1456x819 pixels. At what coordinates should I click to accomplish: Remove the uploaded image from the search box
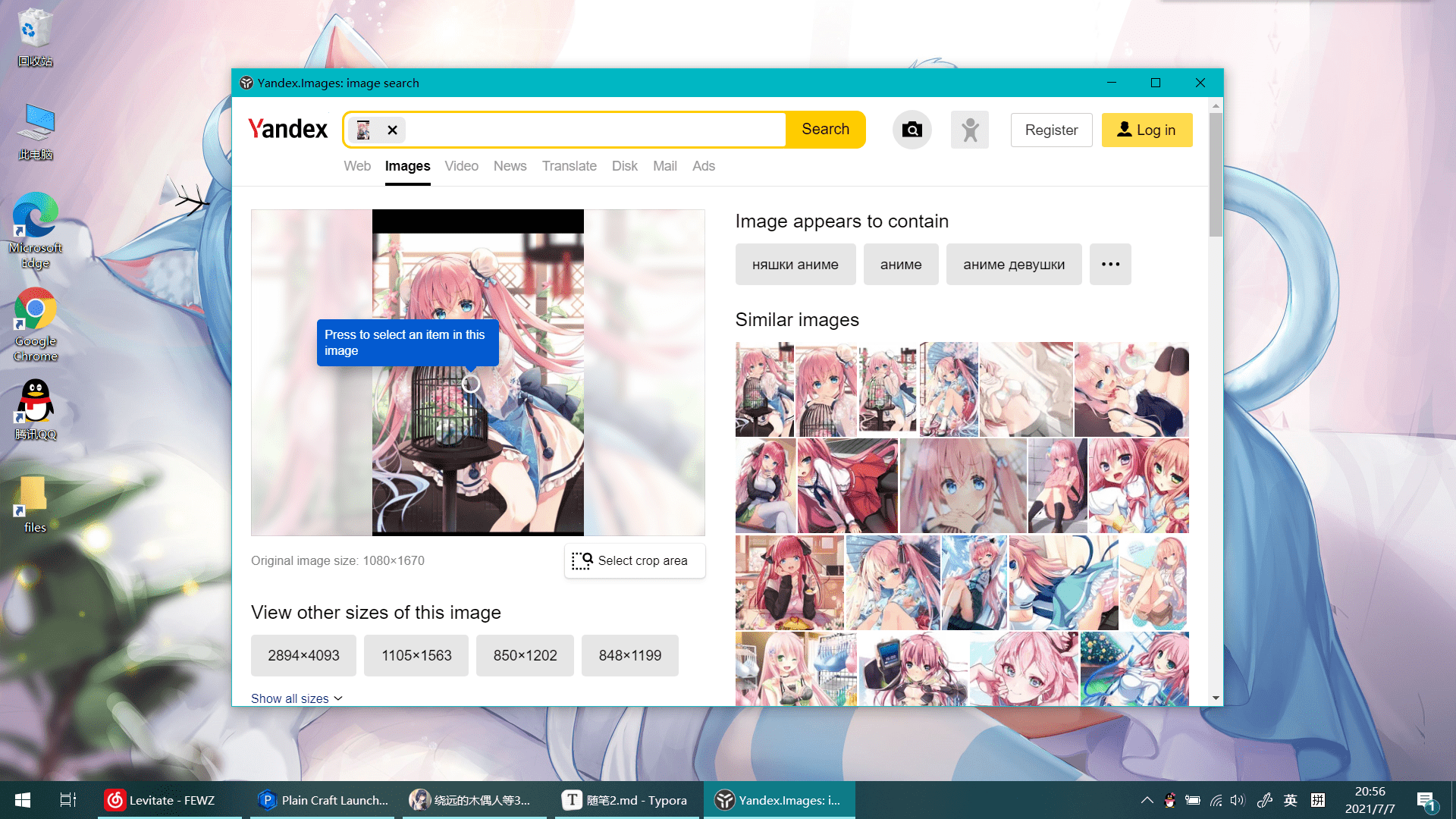[392, 130]
